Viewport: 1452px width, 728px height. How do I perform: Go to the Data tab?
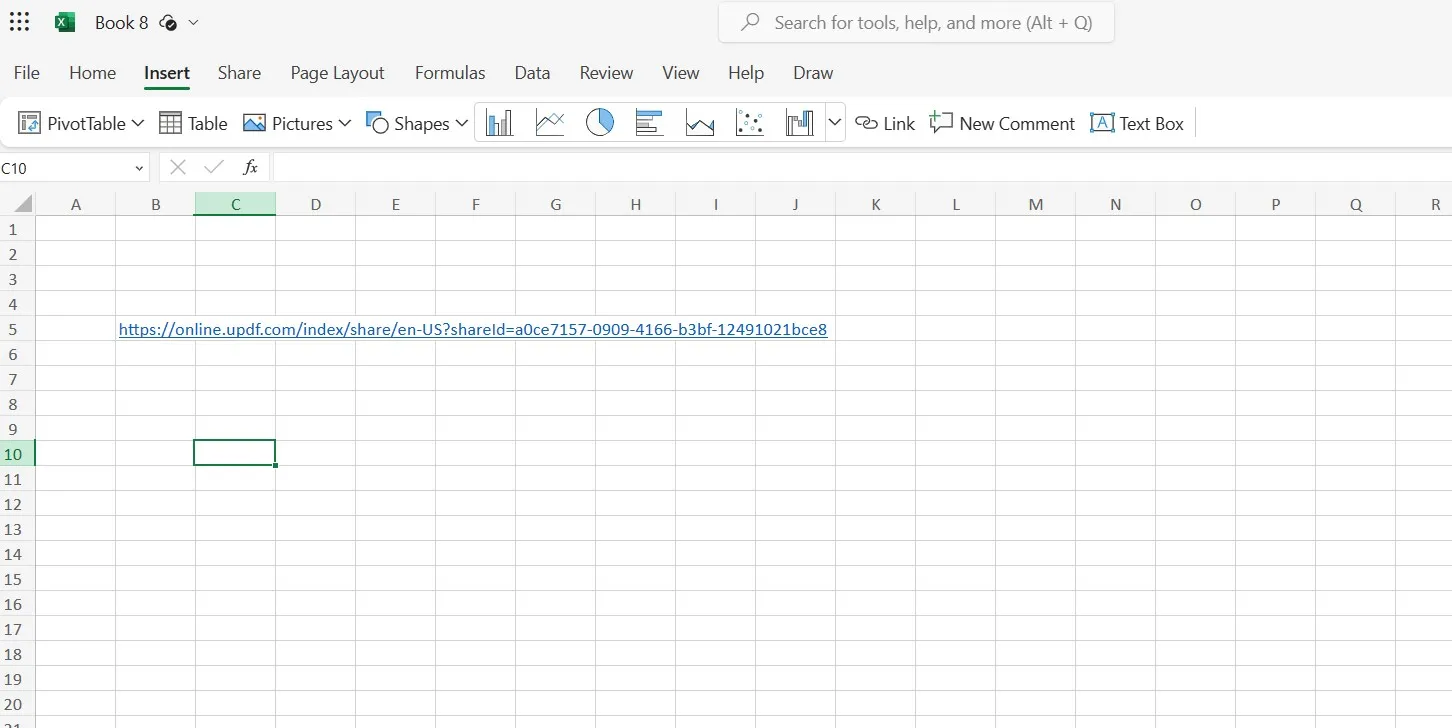coord(532,73)
